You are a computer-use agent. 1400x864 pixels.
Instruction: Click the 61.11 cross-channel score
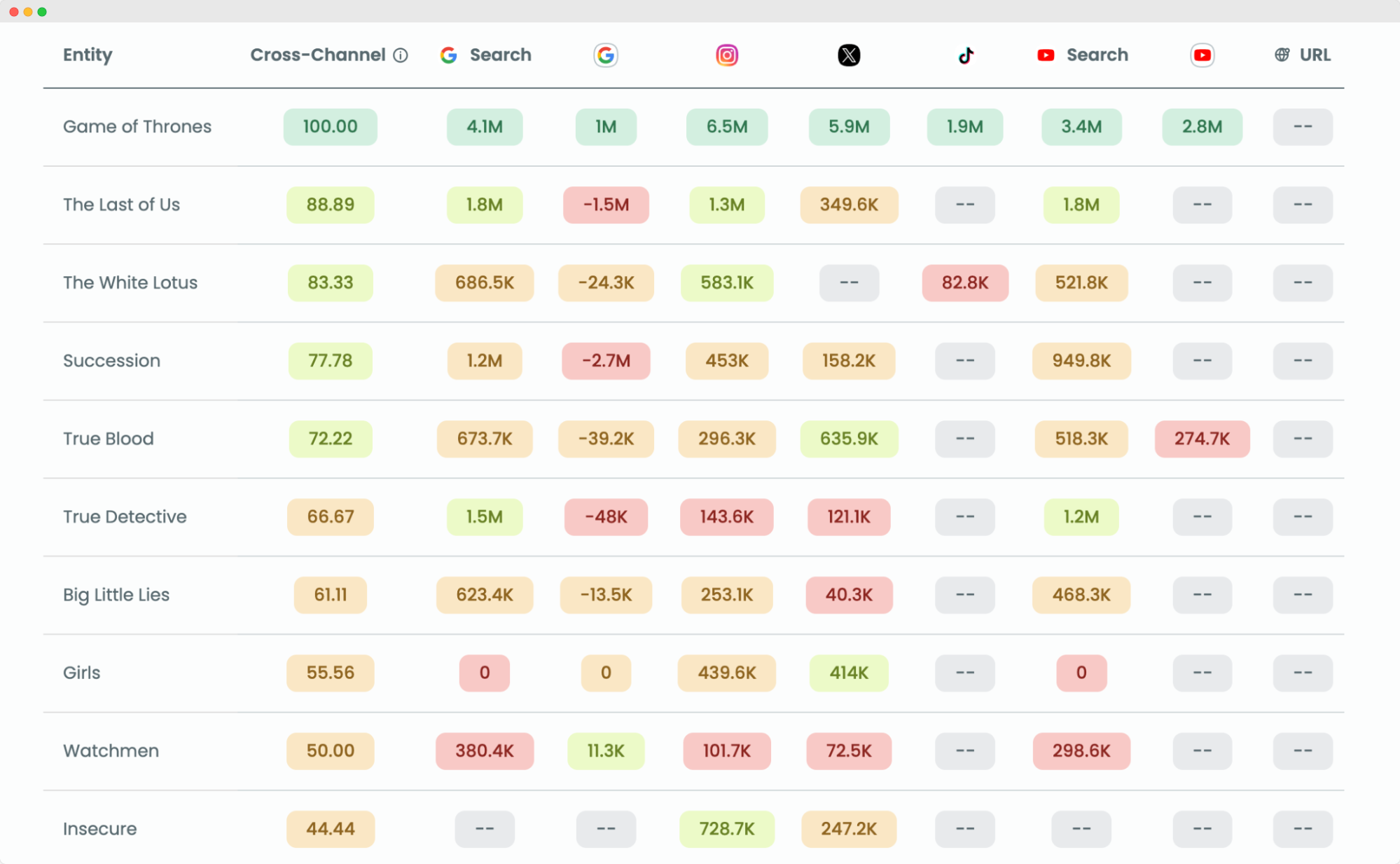pyautogui.click(x=331, y=595)
